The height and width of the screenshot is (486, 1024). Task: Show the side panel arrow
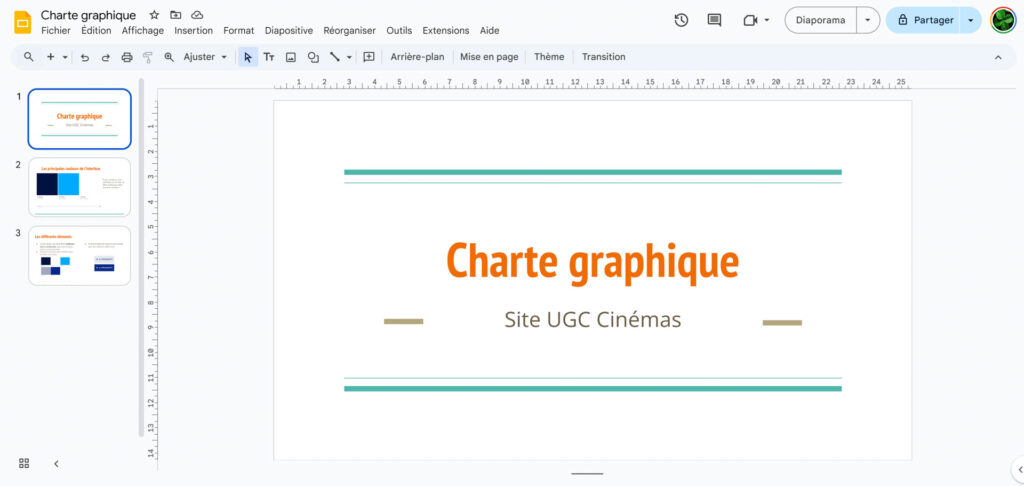(x=1019, y=469)
